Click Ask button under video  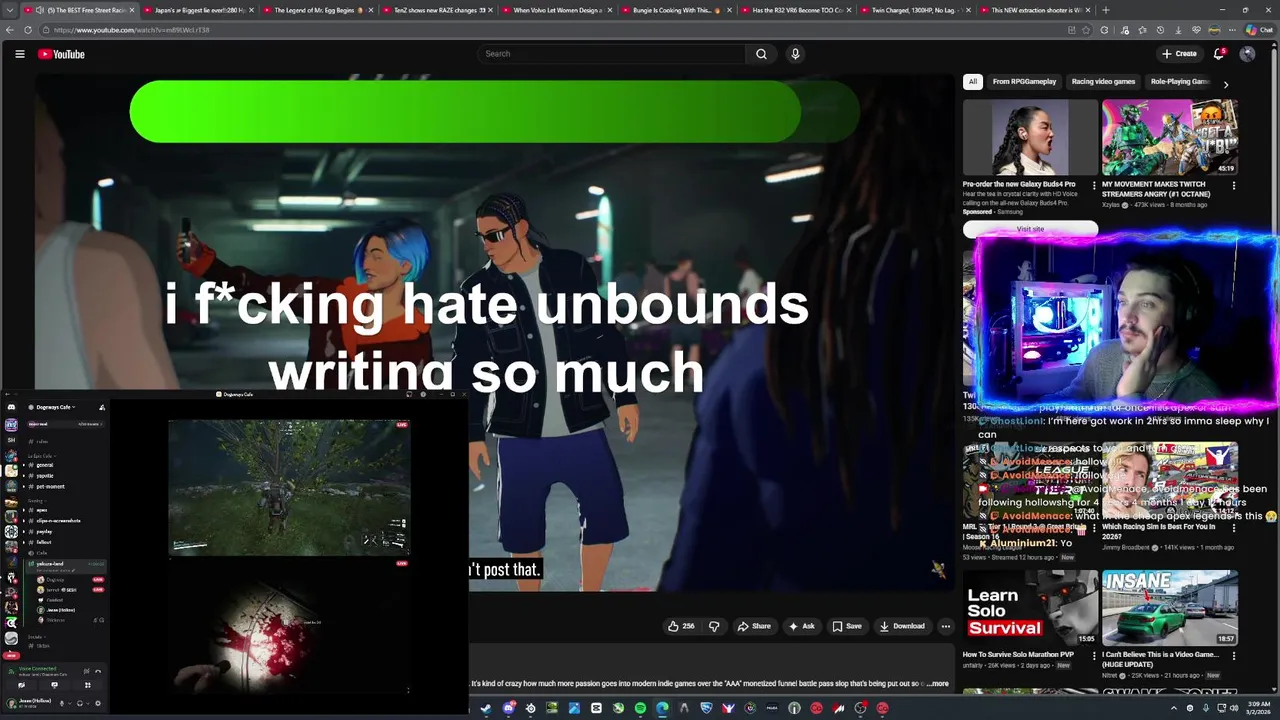(802, 626)
